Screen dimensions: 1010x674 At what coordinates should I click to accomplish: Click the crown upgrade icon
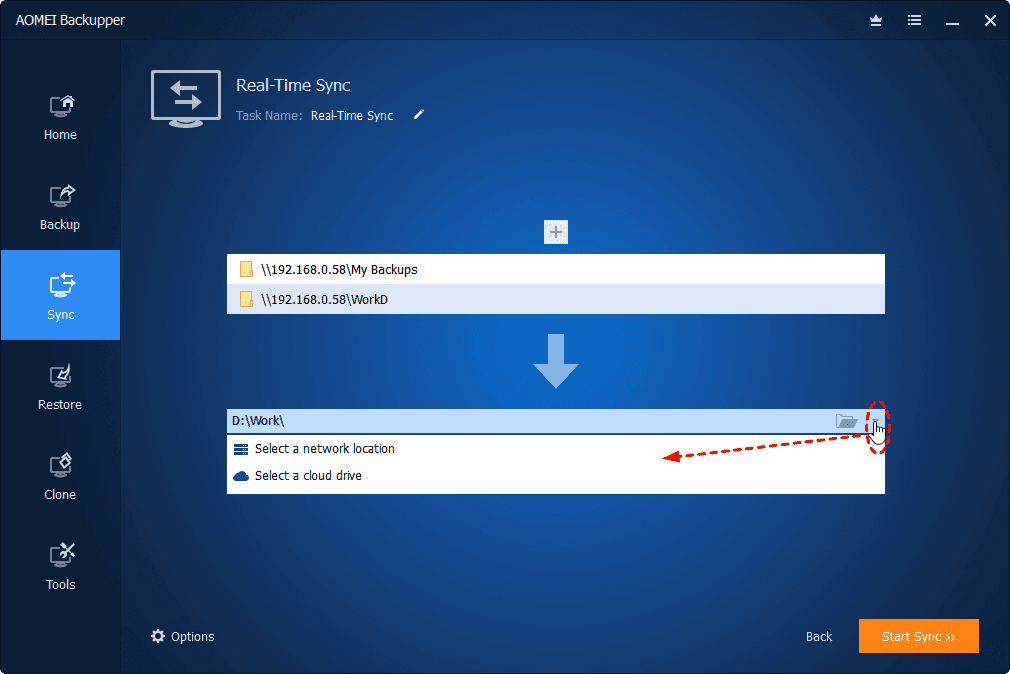[x=877, y=20]
